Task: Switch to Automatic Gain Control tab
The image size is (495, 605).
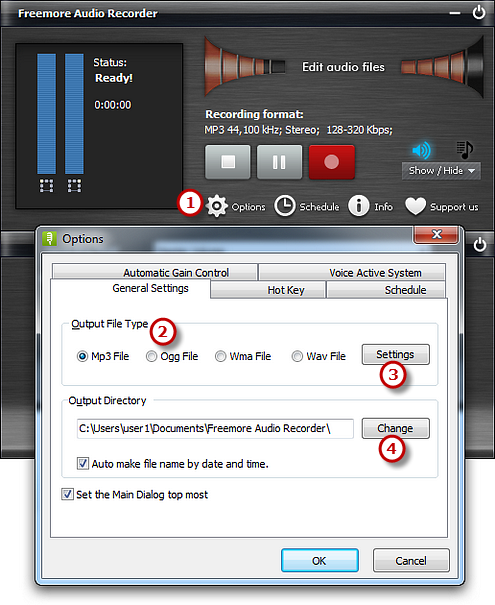Action: [155, 272]
